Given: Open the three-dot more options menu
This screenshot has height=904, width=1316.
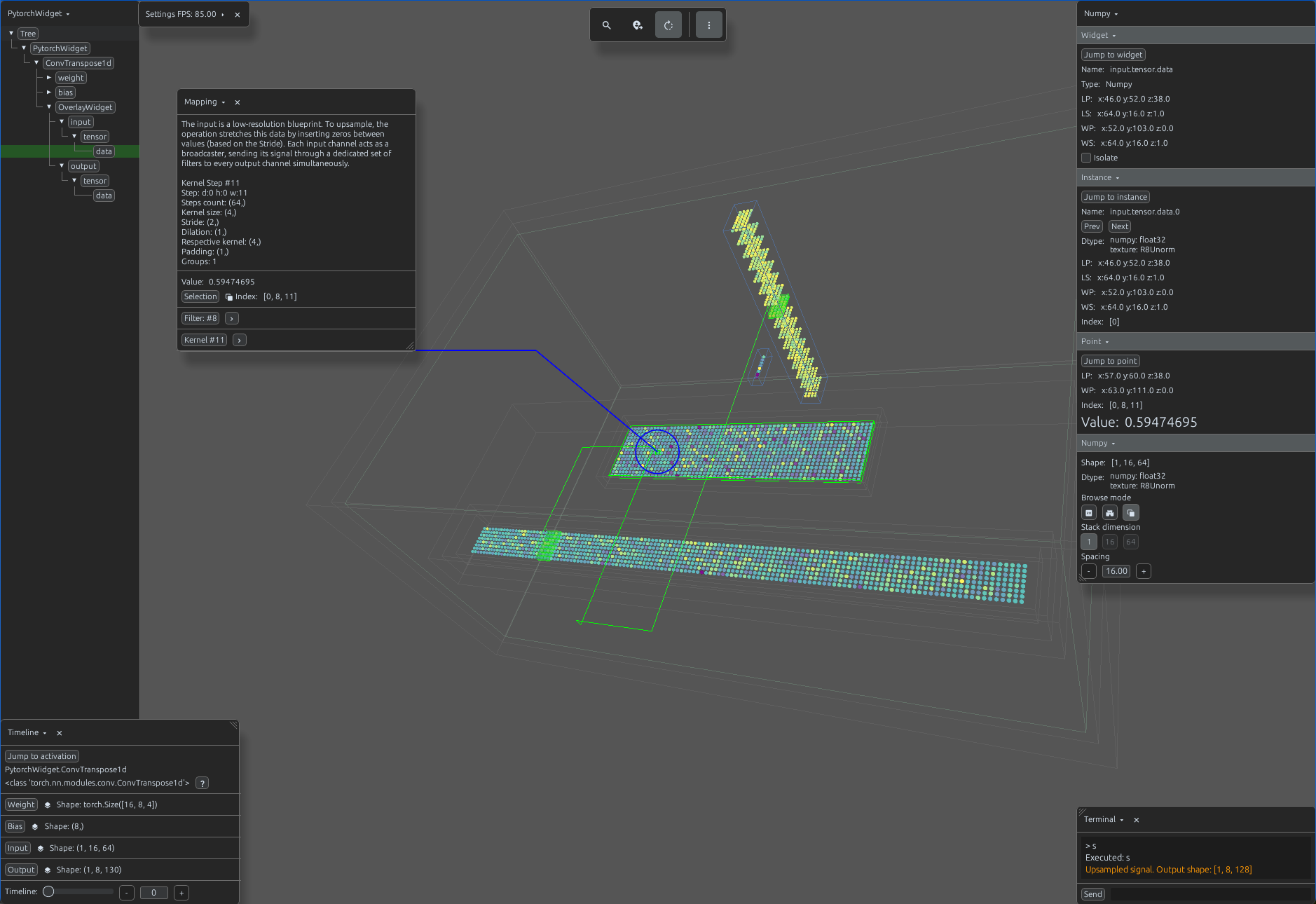Looking at the screenshot, I should tap(708, 25).
